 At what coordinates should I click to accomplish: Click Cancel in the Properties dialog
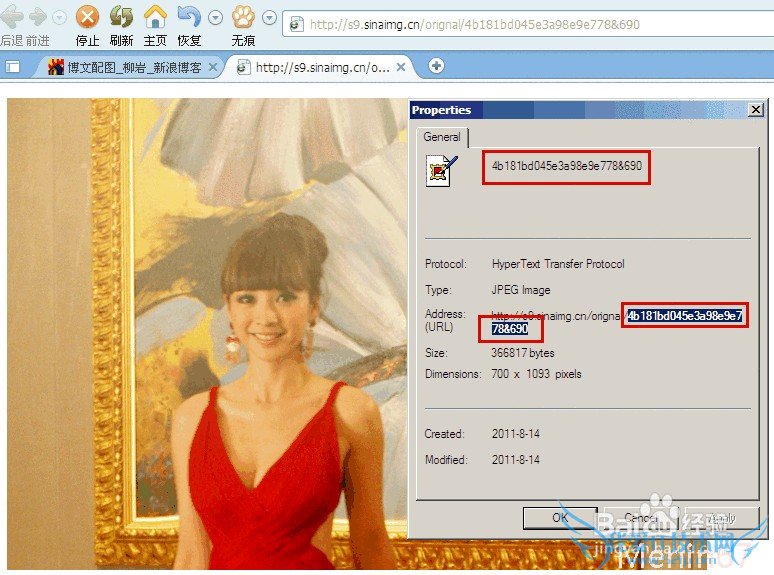pos(641,518)
